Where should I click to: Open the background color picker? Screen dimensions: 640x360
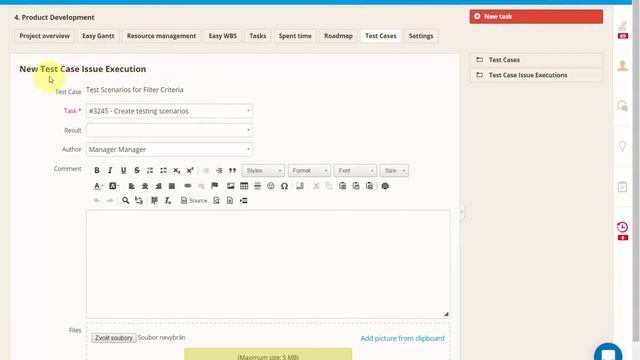pyautogui.click(x=113, y=186)
